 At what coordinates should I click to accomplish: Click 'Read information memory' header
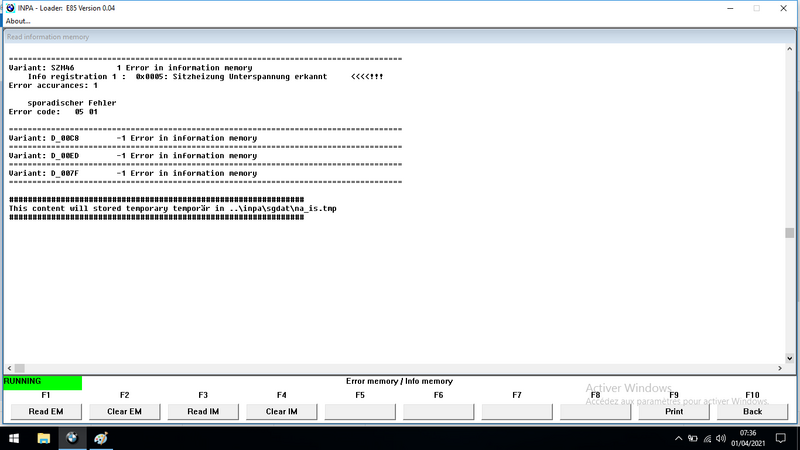pyautogui.click(x=48, y=37)
